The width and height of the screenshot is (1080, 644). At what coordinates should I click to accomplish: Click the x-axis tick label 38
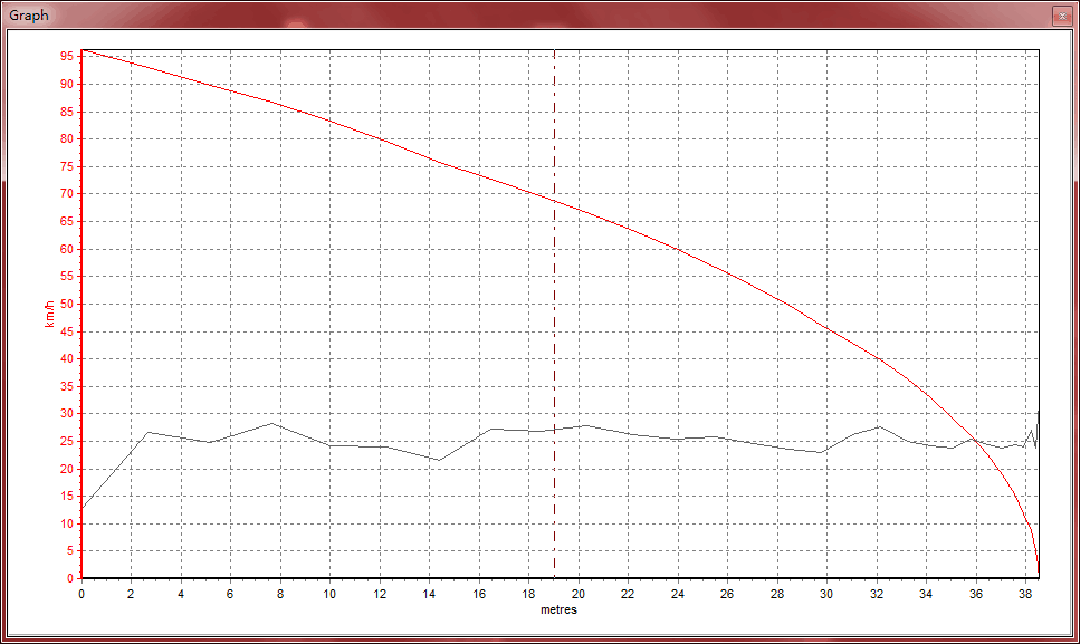coord(1025,594)
